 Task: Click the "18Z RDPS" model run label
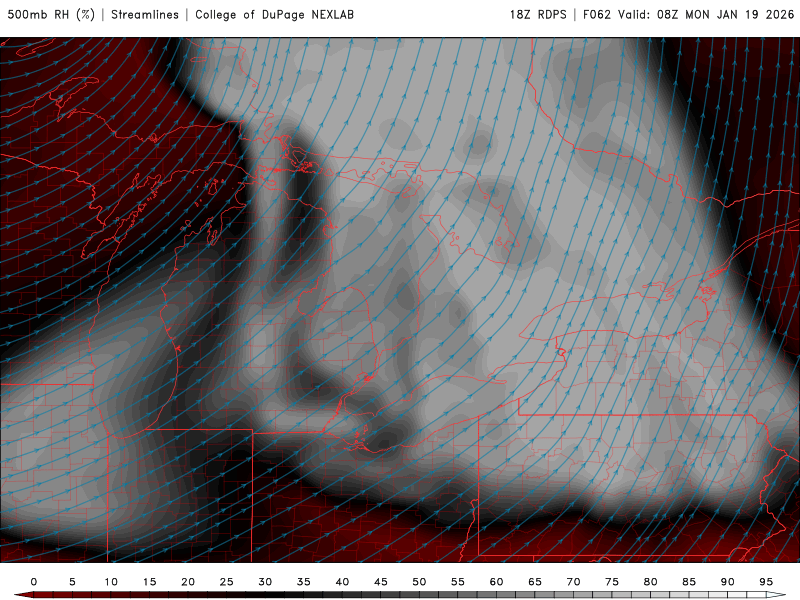[x=538, y=14]
